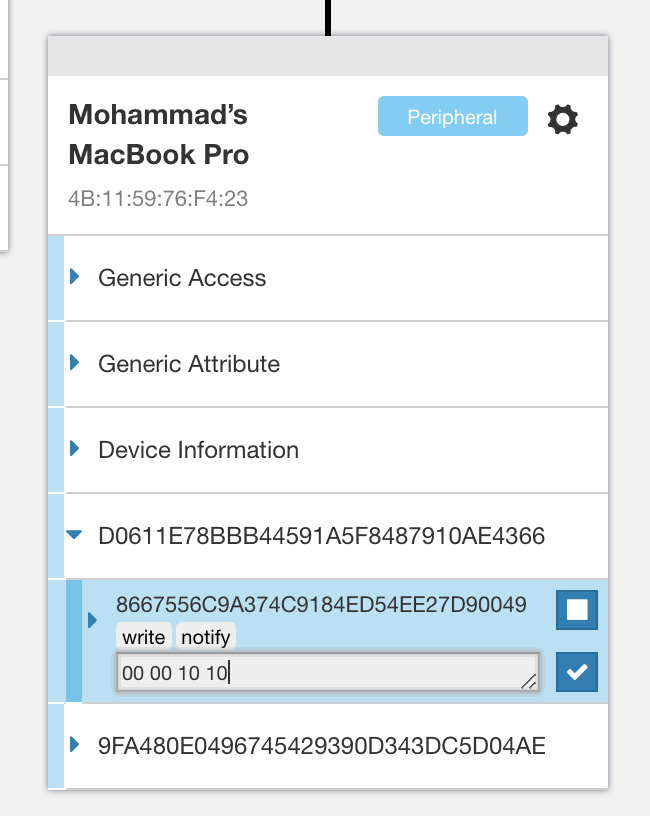
Task: Click the notify button under the characteristic
Action: pyautogui.click(x=206, y=636)
